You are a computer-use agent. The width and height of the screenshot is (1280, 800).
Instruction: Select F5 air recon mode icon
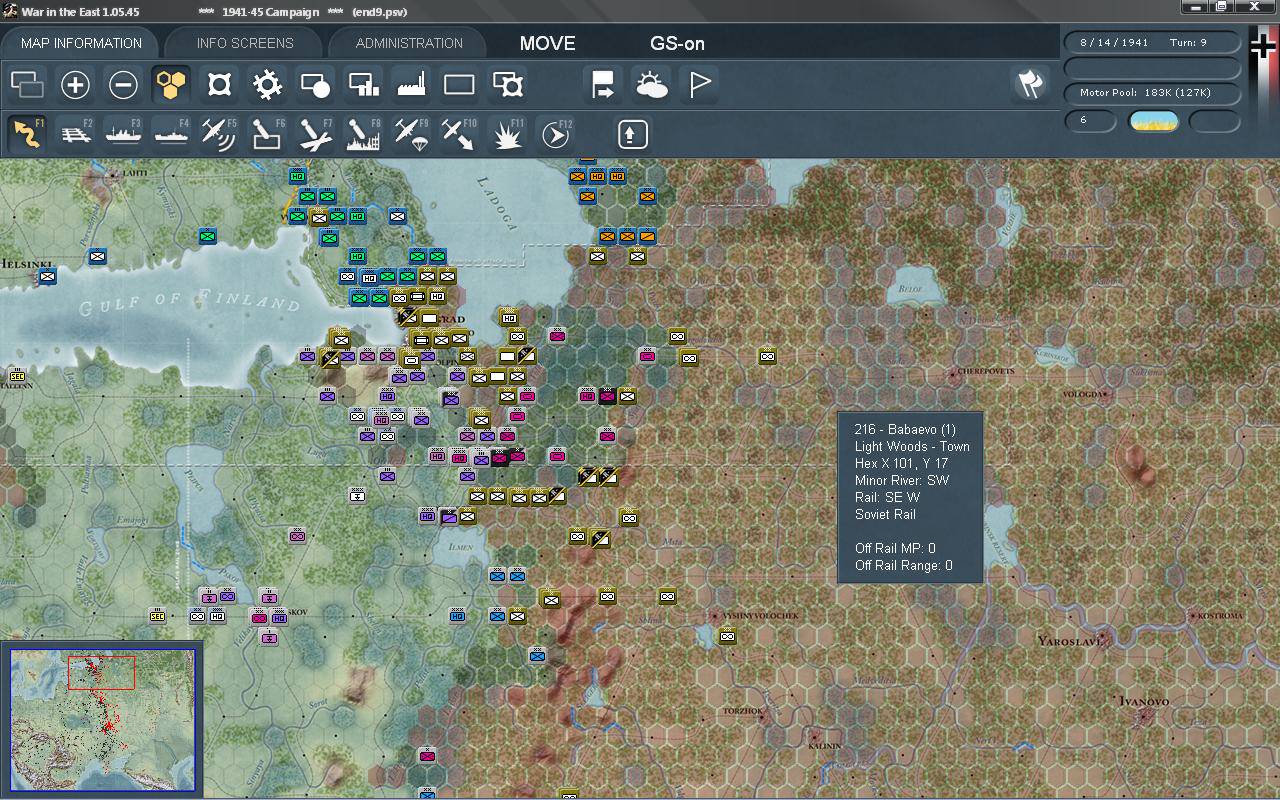[x=219, y=134]
